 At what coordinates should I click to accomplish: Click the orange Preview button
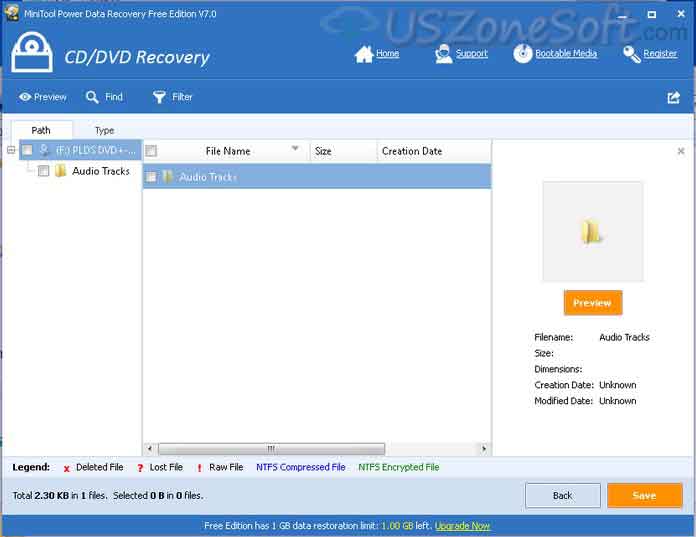point(593,303)
